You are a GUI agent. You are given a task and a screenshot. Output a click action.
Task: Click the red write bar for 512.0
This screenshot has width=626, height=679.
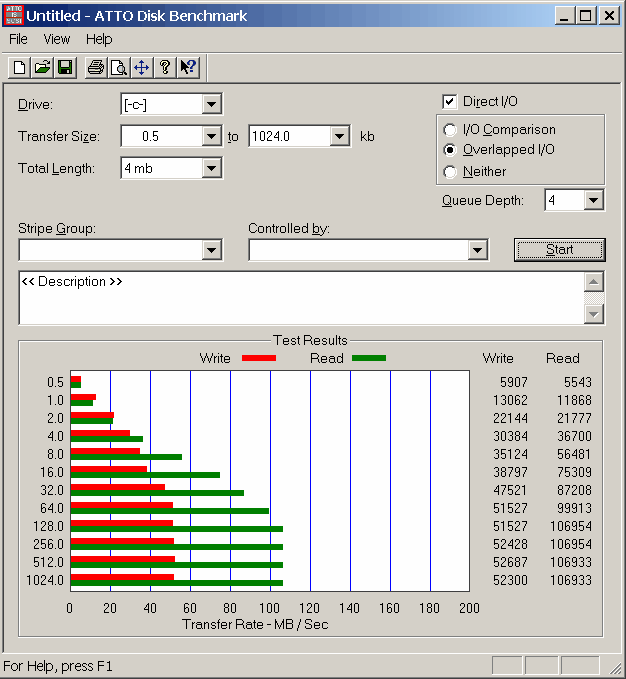(x=123, y=559)
